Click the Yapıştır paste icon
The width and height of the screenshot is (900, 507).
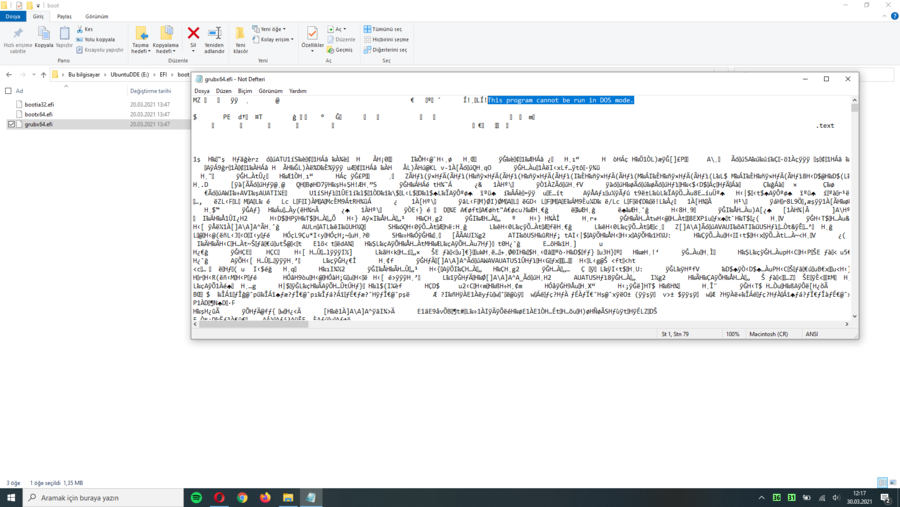tap(64, 34)
